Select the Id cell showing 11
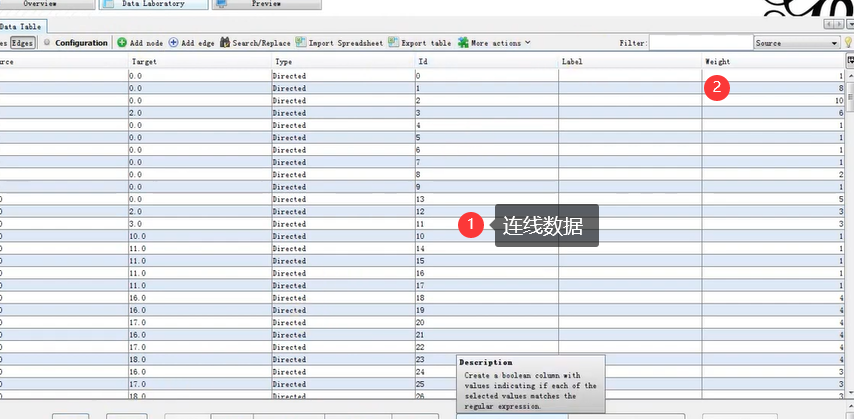This screenshot has height=419, width=854. (486, 224)
